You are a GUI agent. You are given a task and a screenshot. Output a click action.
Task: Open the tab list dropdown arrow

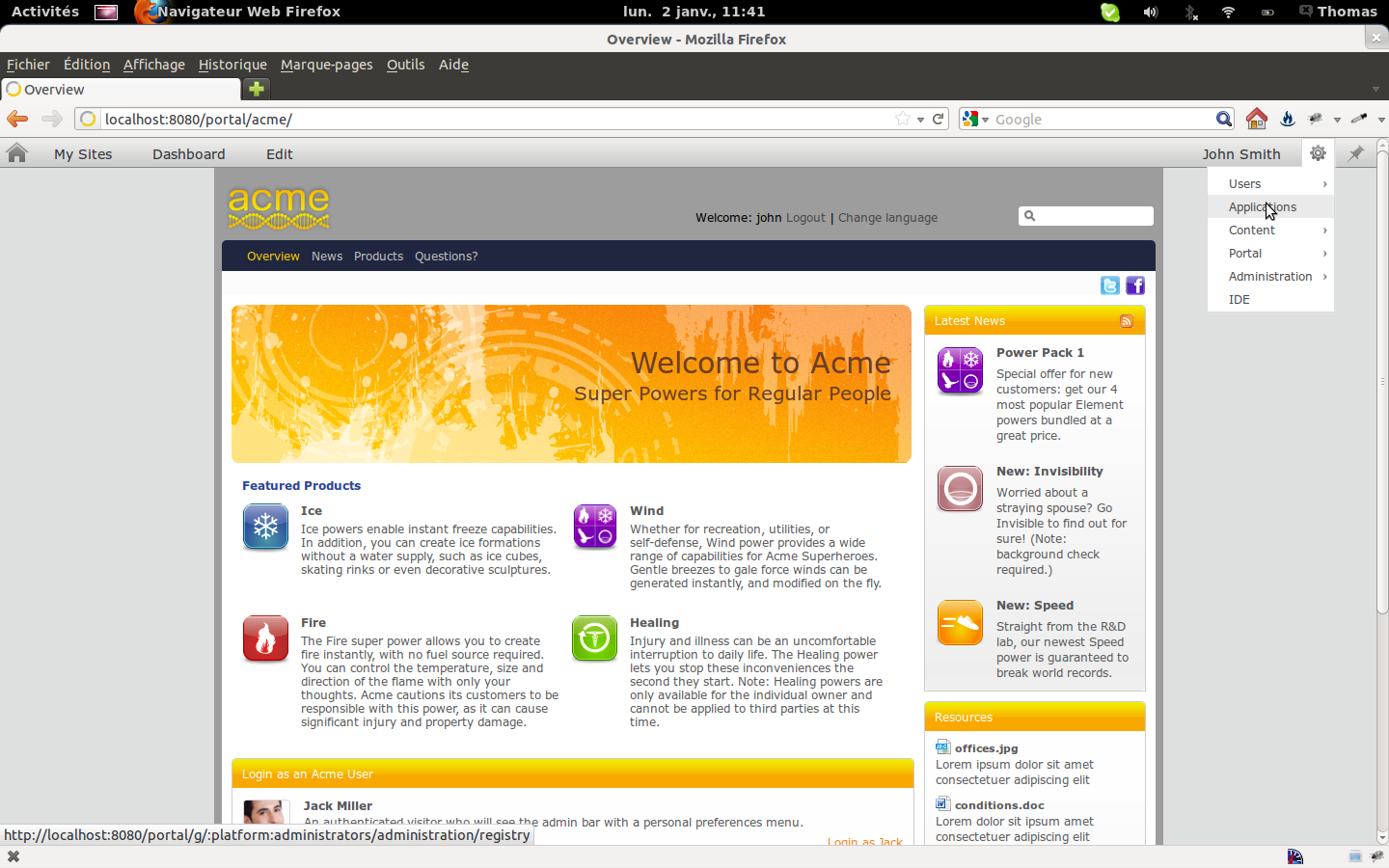[x=1376, y=89]
